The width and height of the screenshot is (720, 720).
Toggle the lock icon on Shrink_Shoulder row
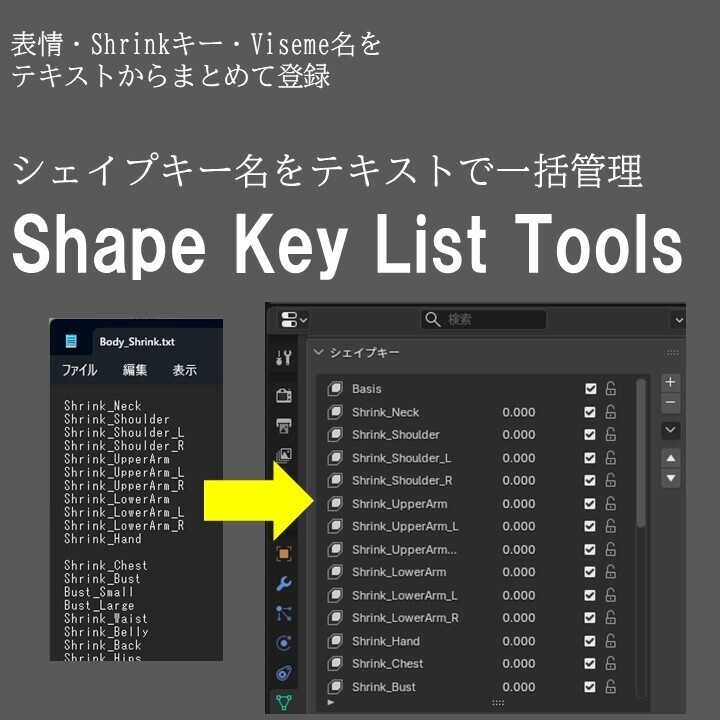[x=610, y=434]
